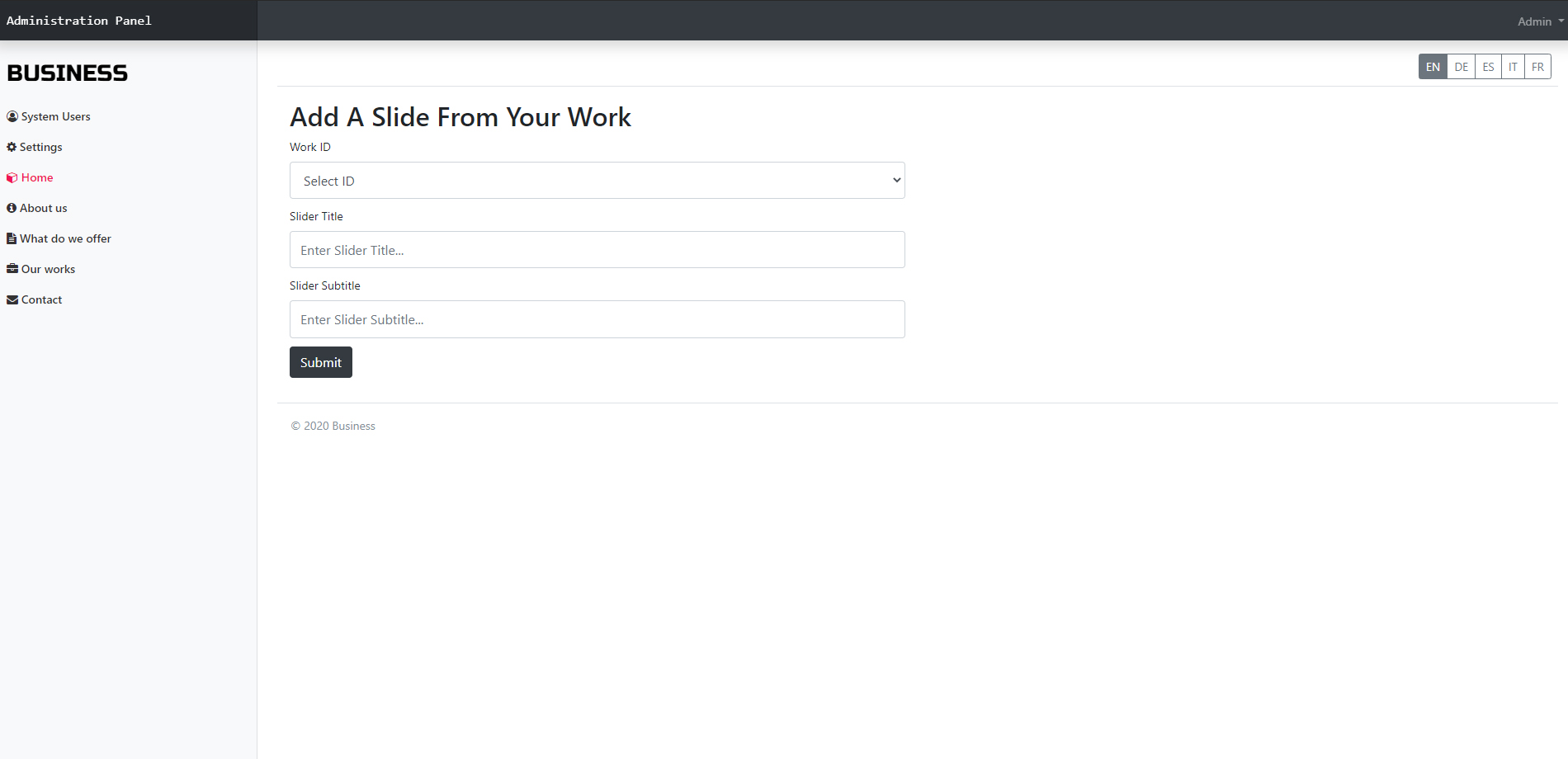Open the Work ID Select ID dropdown
The width and height of the screenshot is (1568, 759).
tap(597, 181)
